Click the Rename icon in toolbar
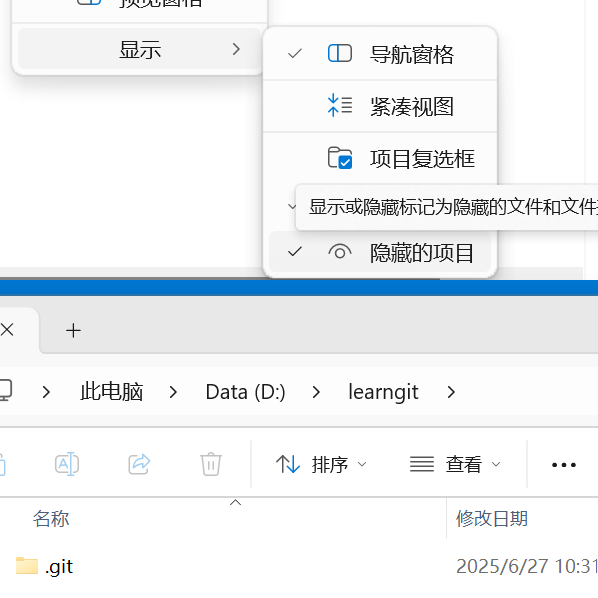This screenshot has width=598, height=598. (x=67, y=464)
